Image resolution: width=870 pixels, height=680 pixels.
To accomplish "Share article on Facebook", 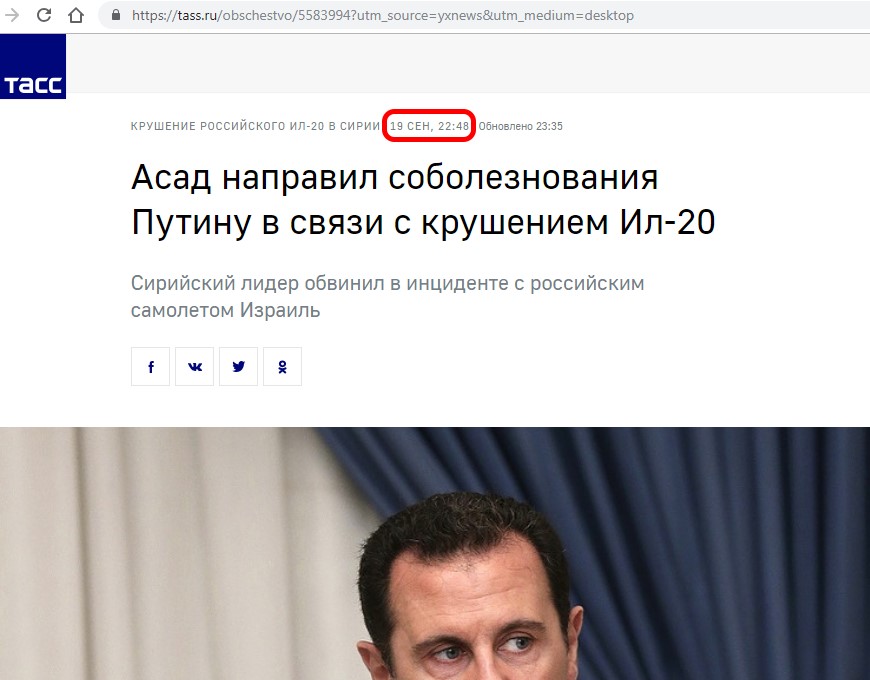I will pyautogui.click(x=150, y=367).
